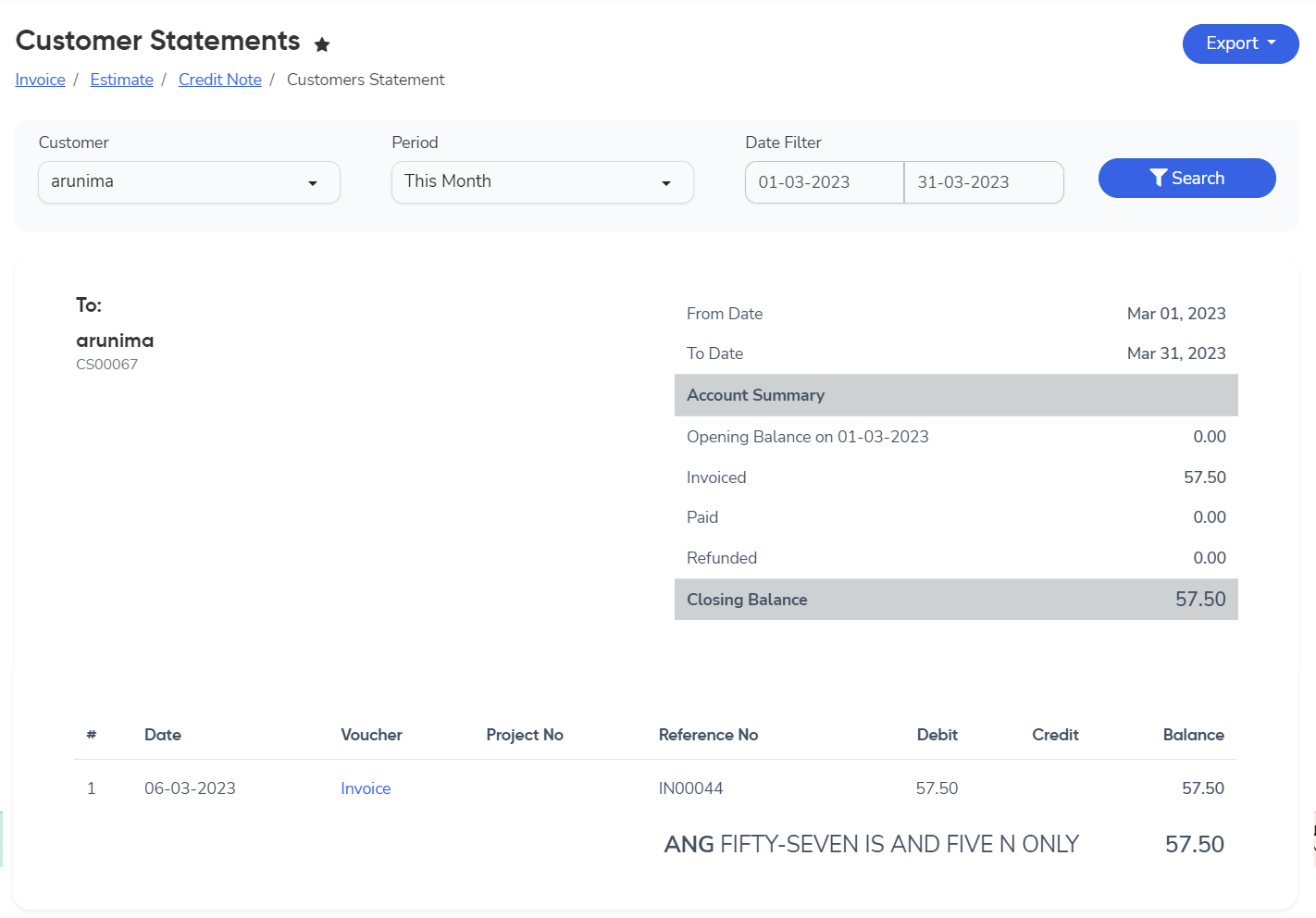Expand the Customer dropdown showing arunima

coord(189,182)
